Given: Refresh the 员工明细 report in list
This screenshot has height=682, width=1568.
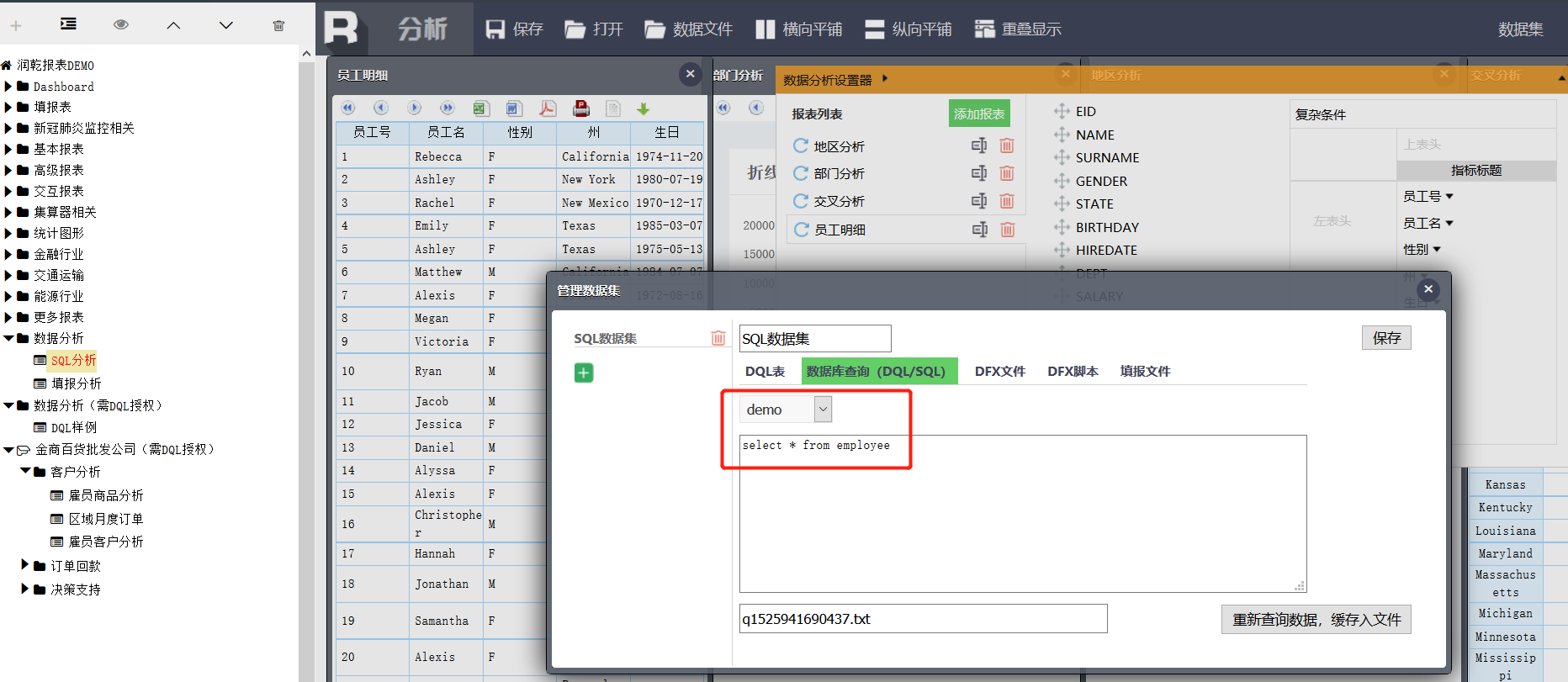Looking at the screenshot, I should [802, 230].
